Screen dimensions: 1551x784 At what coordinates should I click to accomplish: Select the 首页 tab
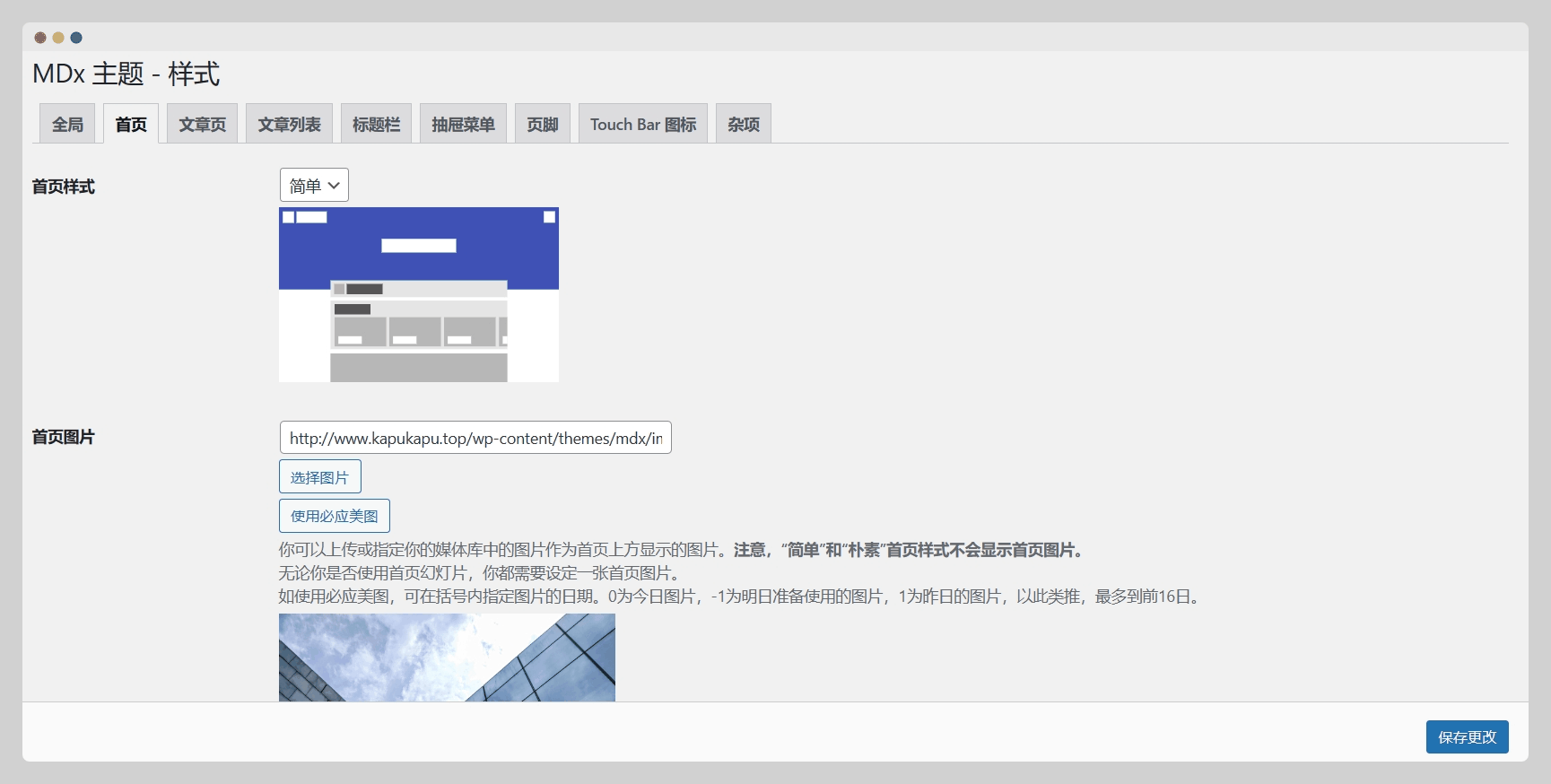click(x=131, y=124)
